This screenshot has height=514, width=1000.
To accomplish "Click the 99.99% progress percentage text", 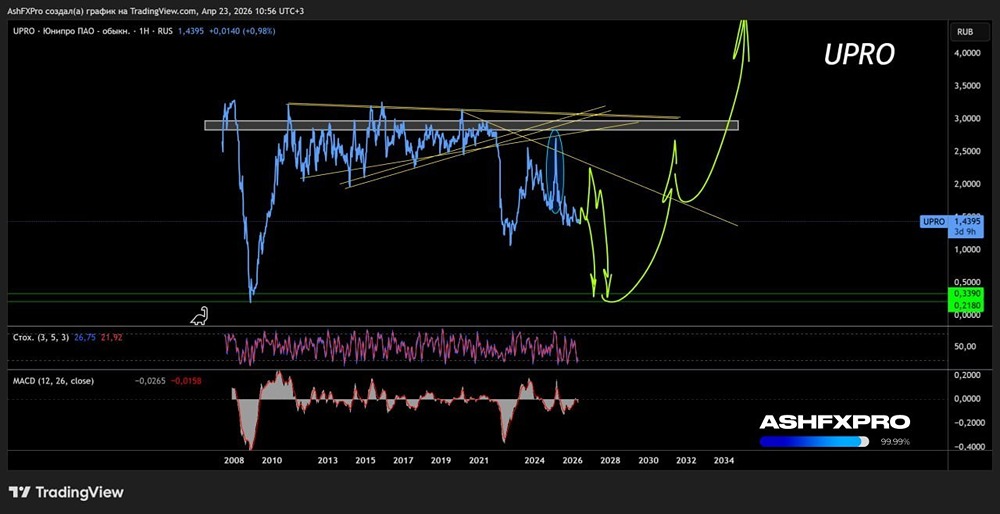I will (x=895, y=442).
